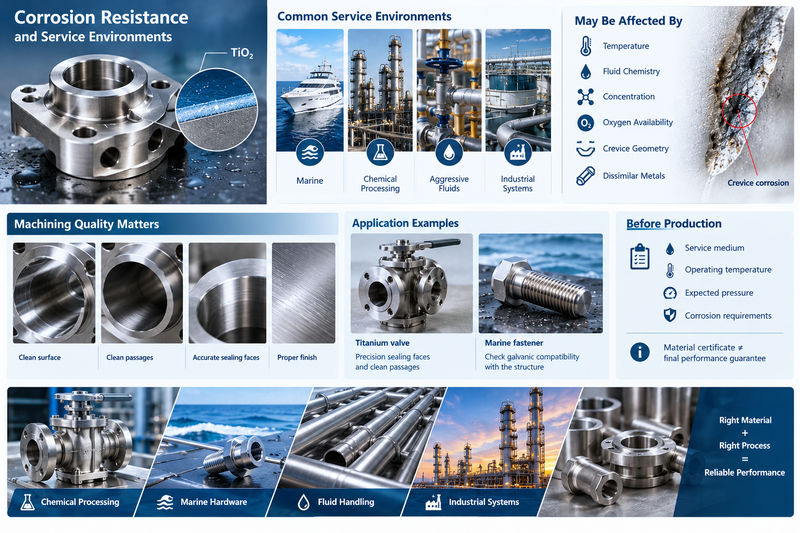Click the May Be Affected By heading

click(x=629, y=21)
